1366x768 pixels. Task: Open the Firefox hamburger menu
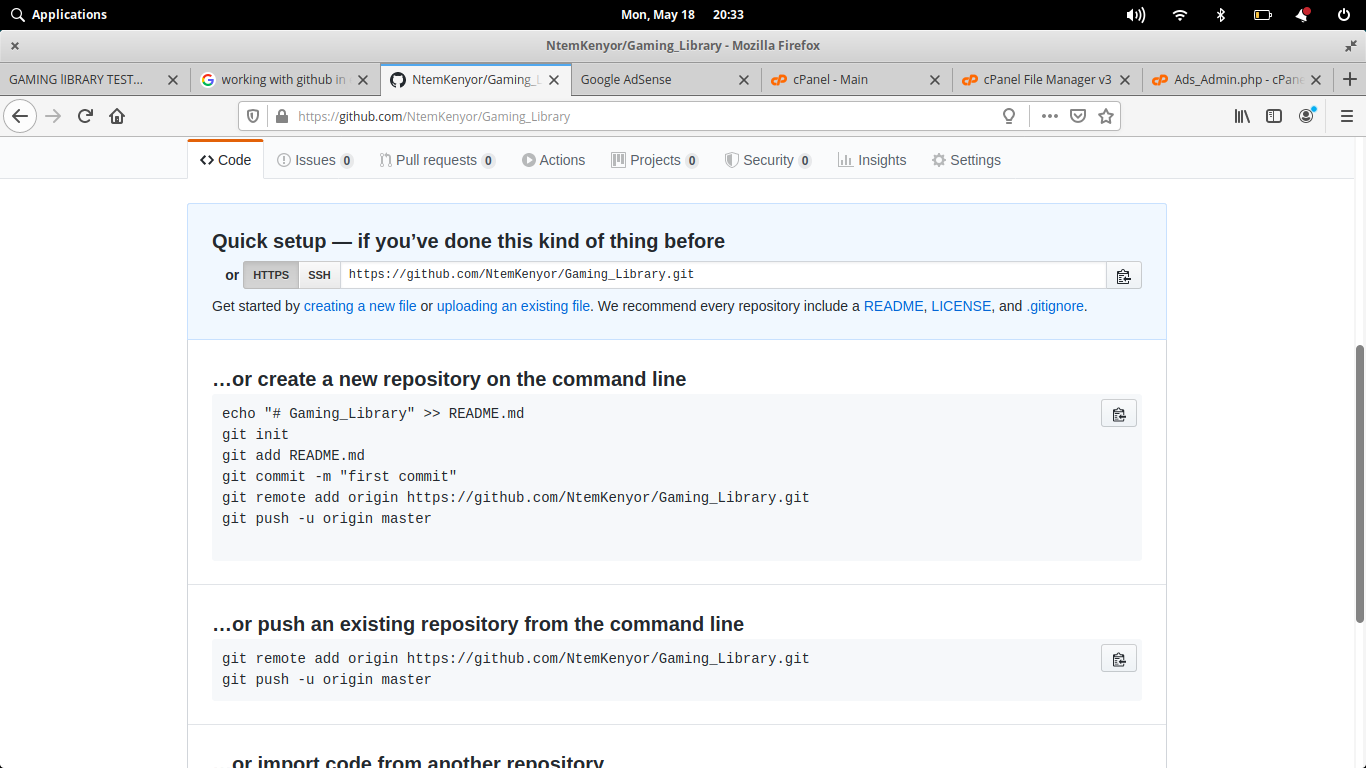1346,116
